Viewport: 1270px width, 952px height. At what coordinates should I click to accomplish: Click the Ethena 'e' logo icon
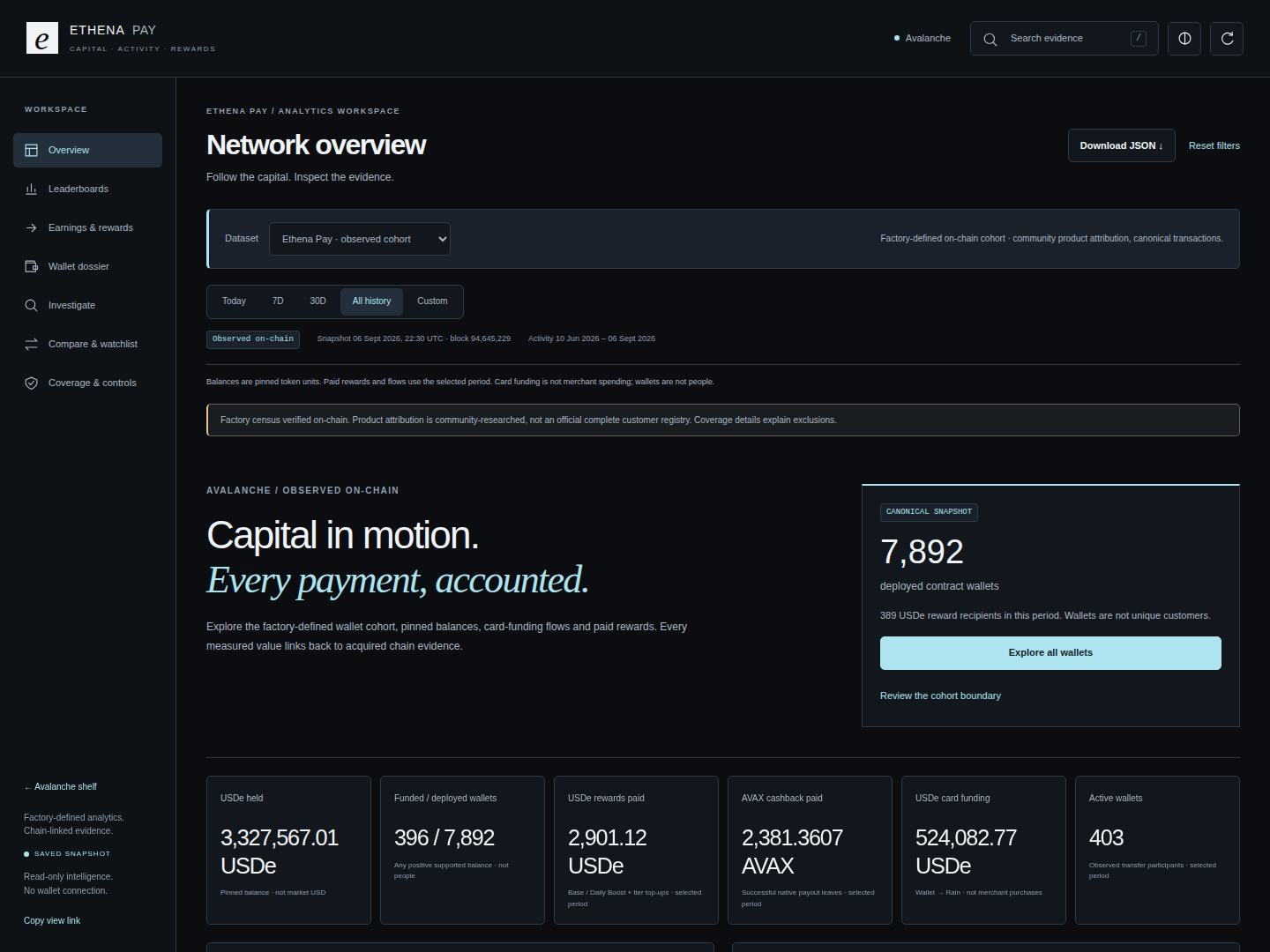42,38
